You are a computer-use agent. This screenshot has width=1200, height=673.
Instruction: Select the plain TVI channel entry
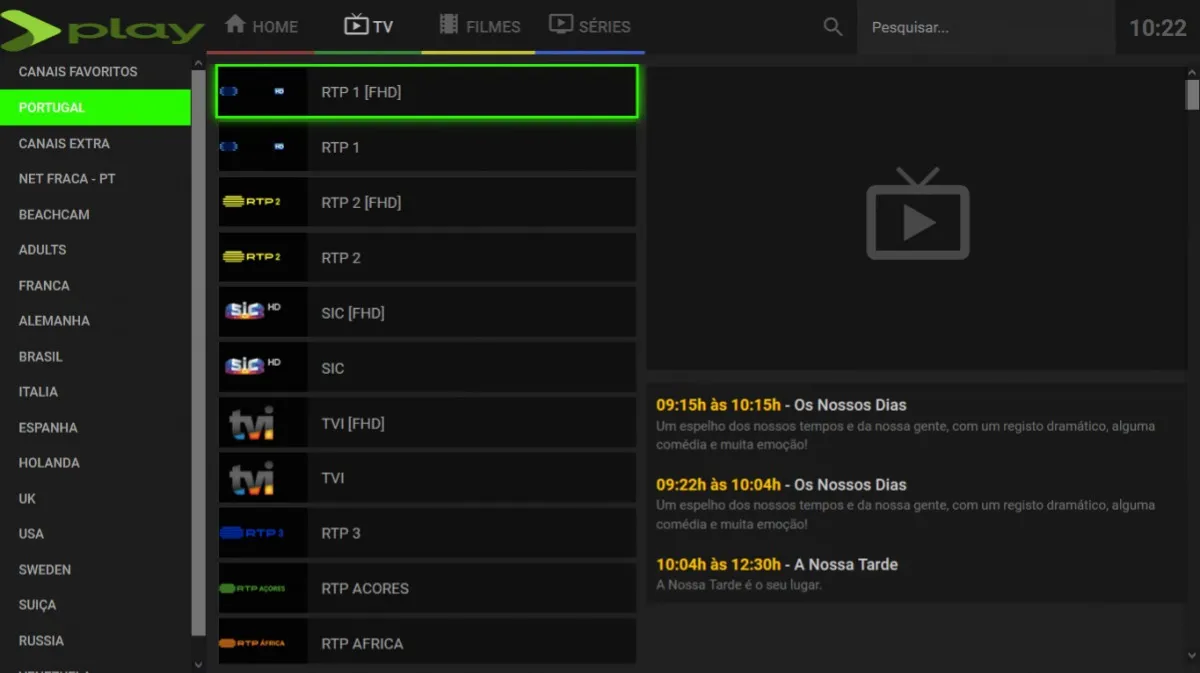point(426,478)
